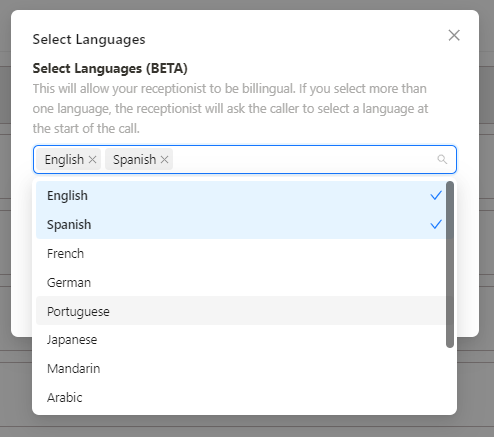Click the Select Languages (BETA) heading
Image resolution: width=494 pixels, height=437 pixels.
tap(110, 68)
